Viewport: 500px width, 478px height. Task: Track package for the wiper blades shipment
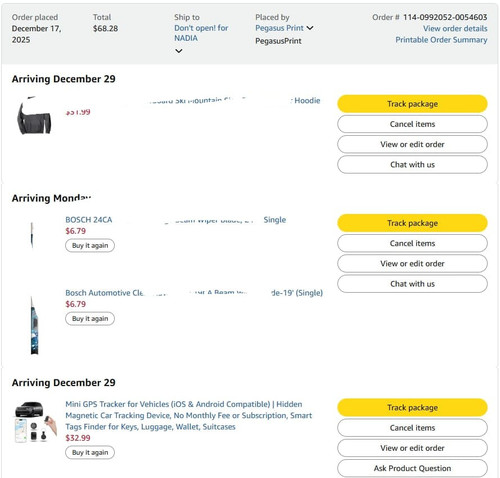[412, 223]
